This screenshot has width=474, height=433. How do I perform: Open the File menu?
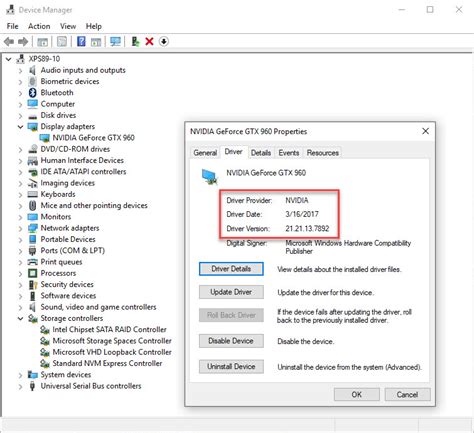[13, 26]
